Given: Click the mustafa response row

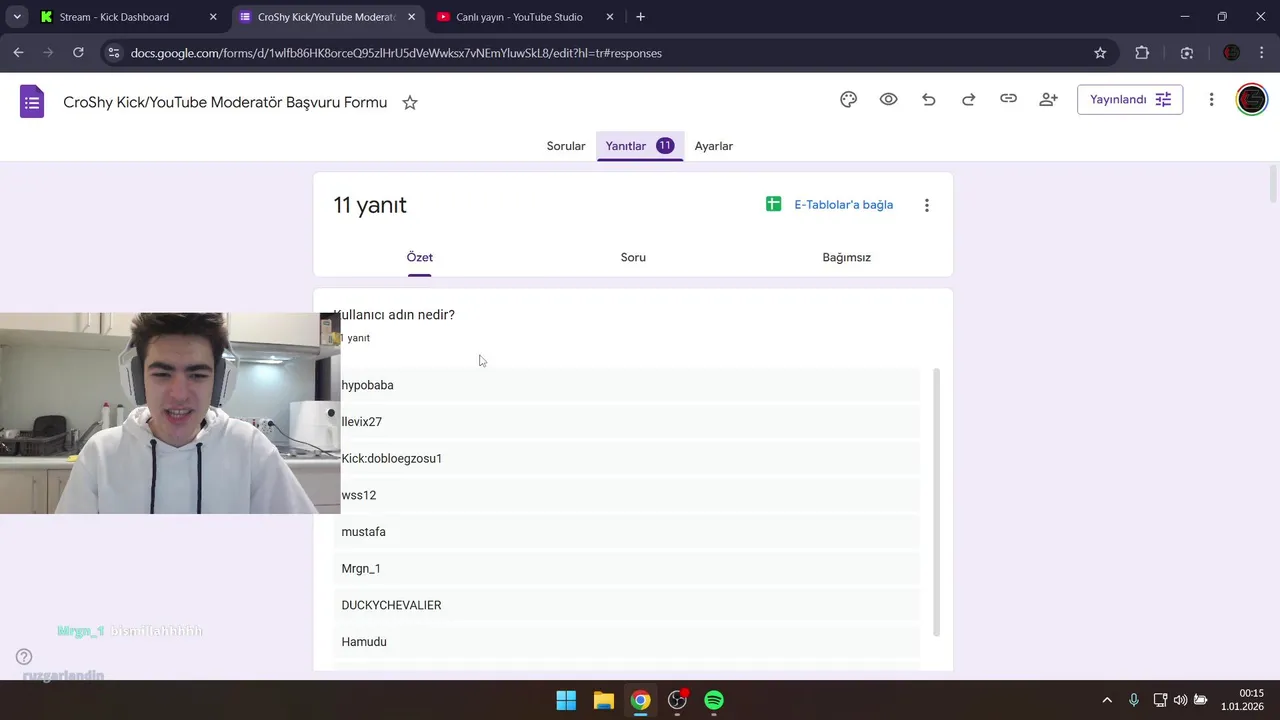Looking at the screenshot, I should [x=626, y=532].
